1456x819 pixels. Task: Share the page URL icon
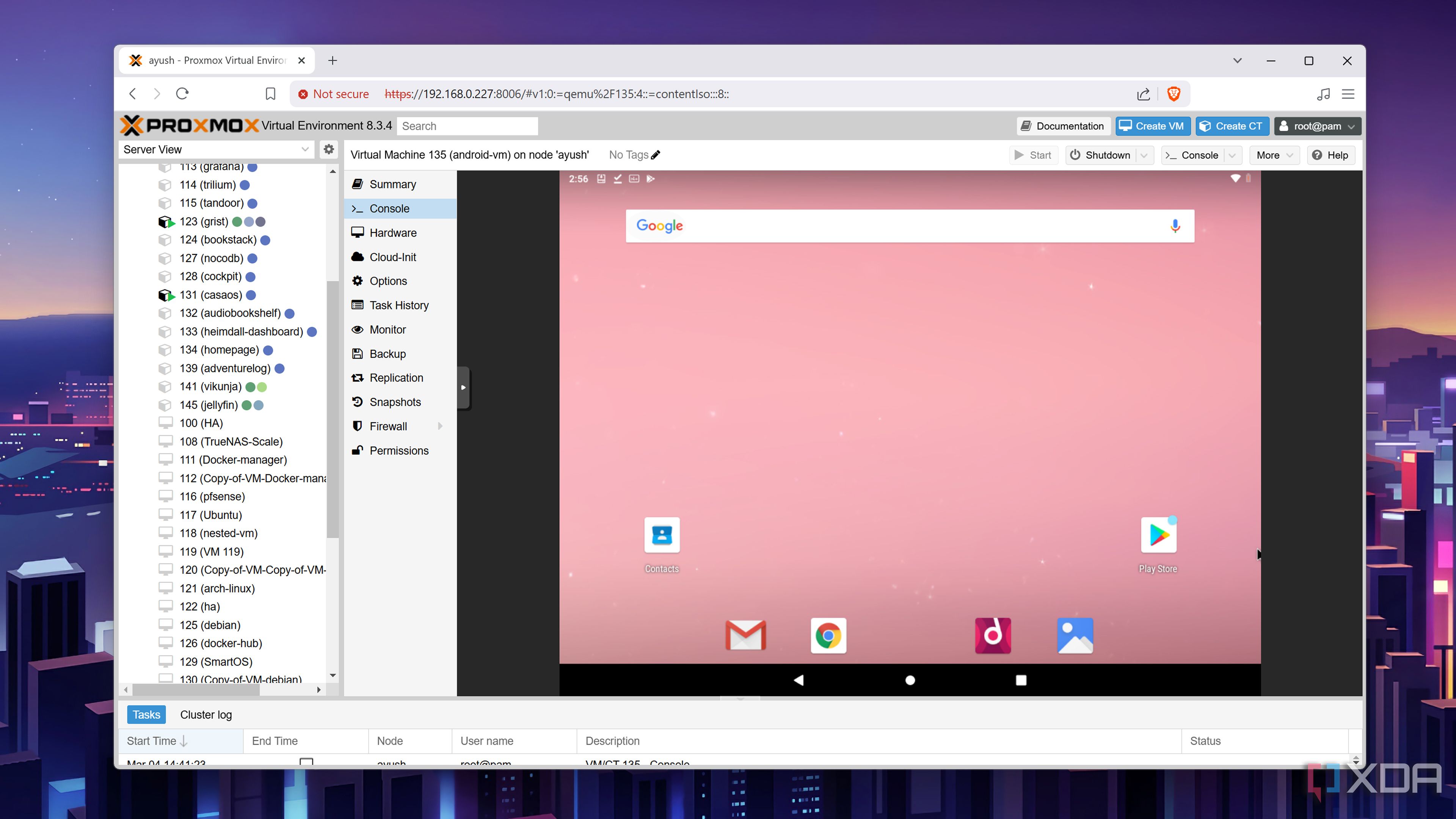[x=1144, y=94]
